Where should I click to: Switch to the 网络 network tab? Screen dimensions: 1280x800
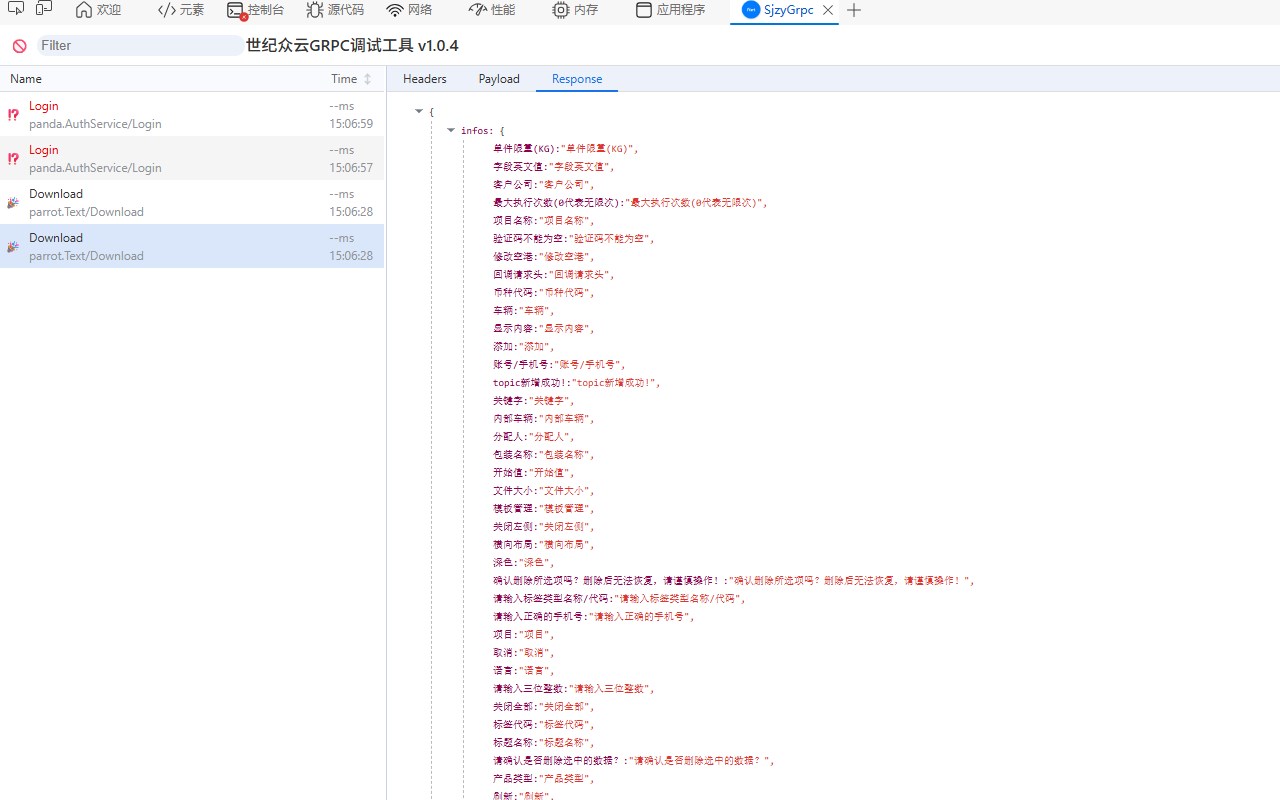[409, 10]
